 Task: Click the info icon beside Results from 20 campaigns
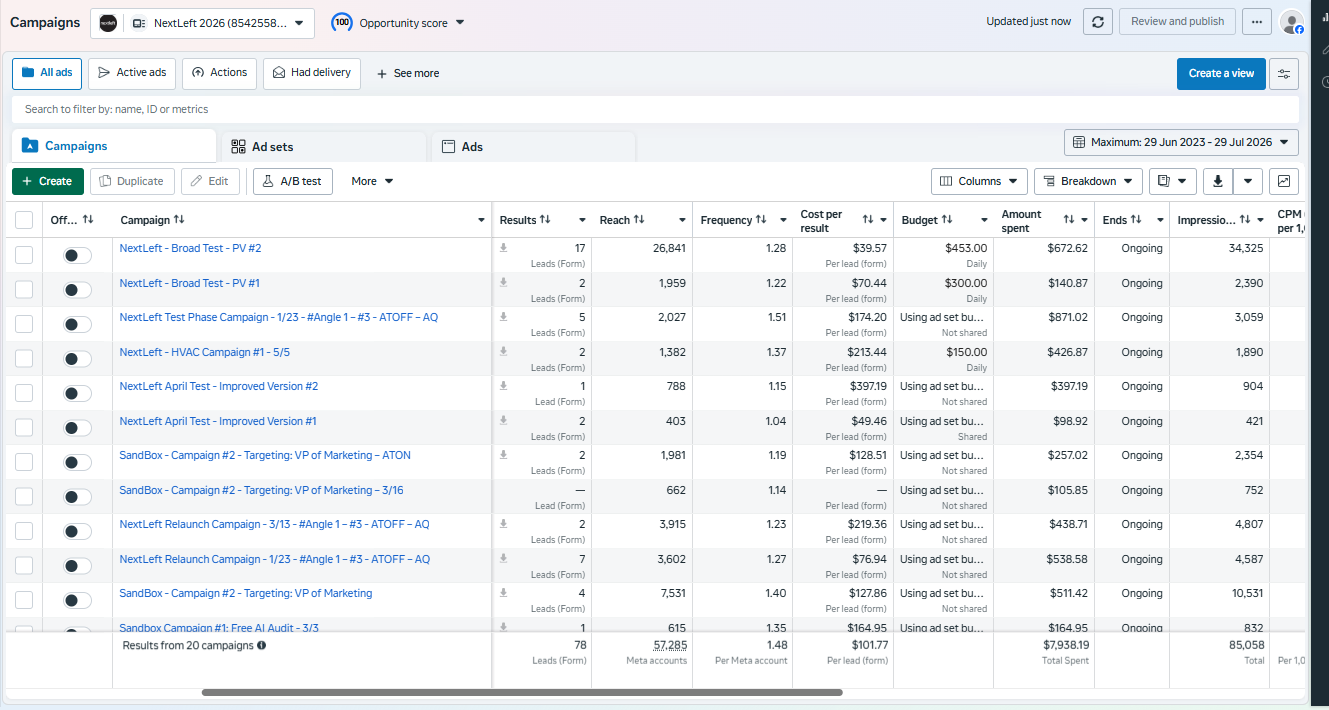[x=261, y=646]
